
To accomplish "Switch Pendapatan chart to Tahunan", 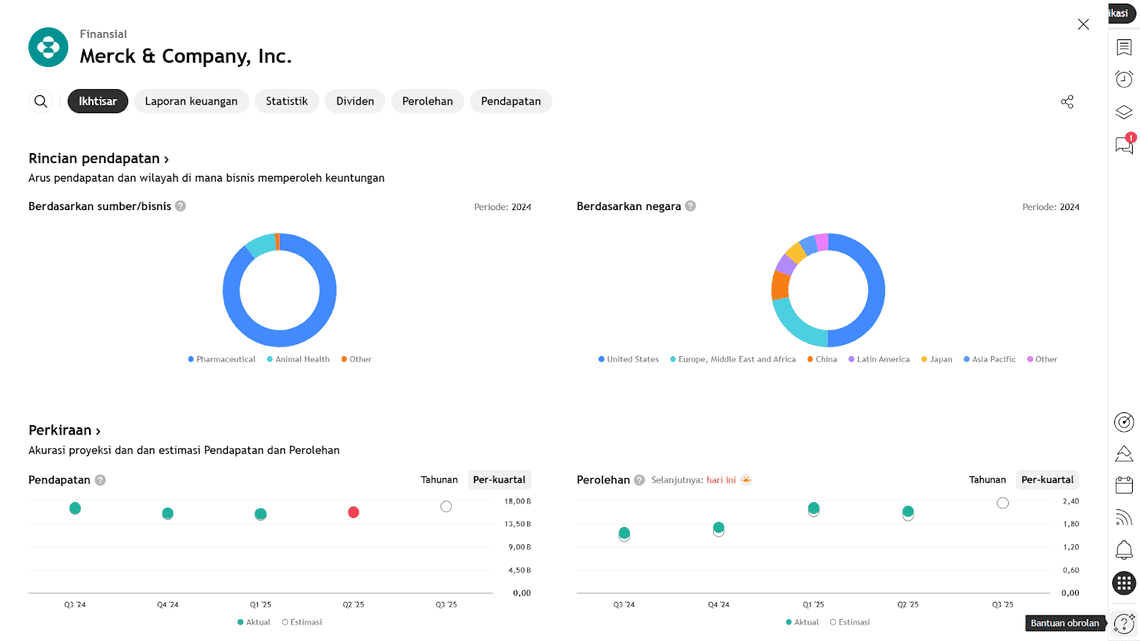I will [x=439, y=480].
